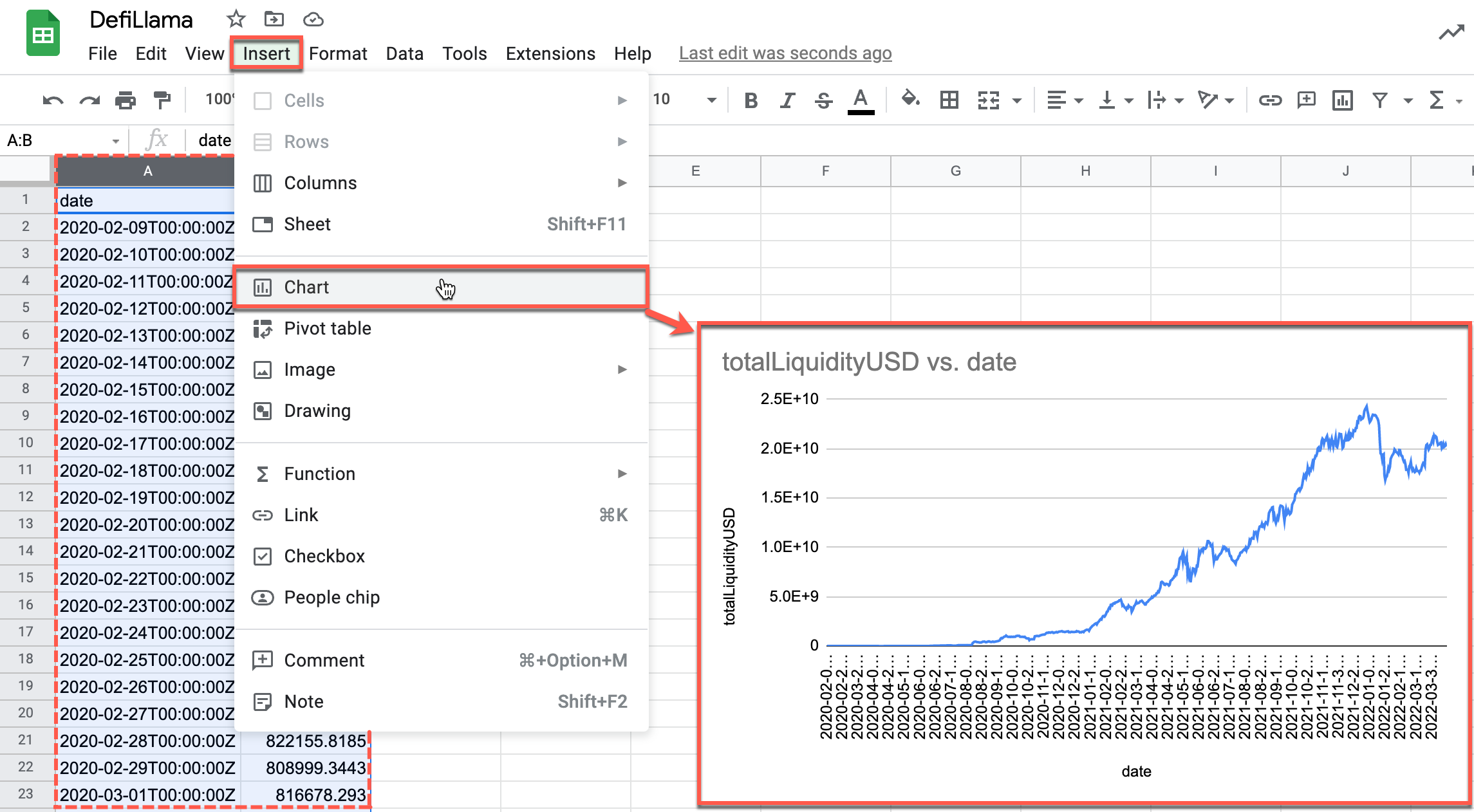Star the DefiLlama document
Screen dimensions: 1474x812
tap(236, 19)
